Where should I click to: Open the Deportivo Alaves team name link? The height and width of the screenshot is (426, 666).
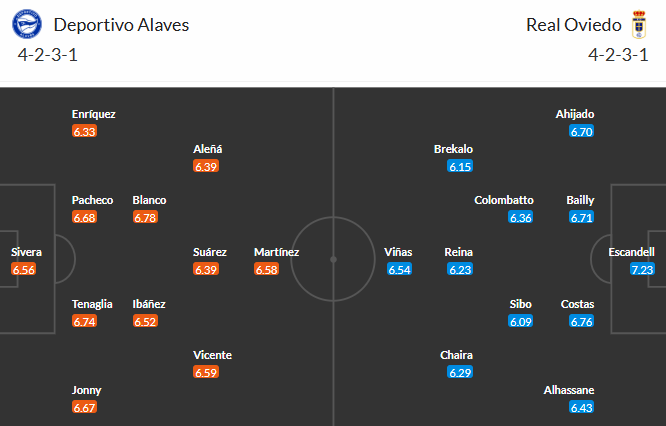click(121, 24)
